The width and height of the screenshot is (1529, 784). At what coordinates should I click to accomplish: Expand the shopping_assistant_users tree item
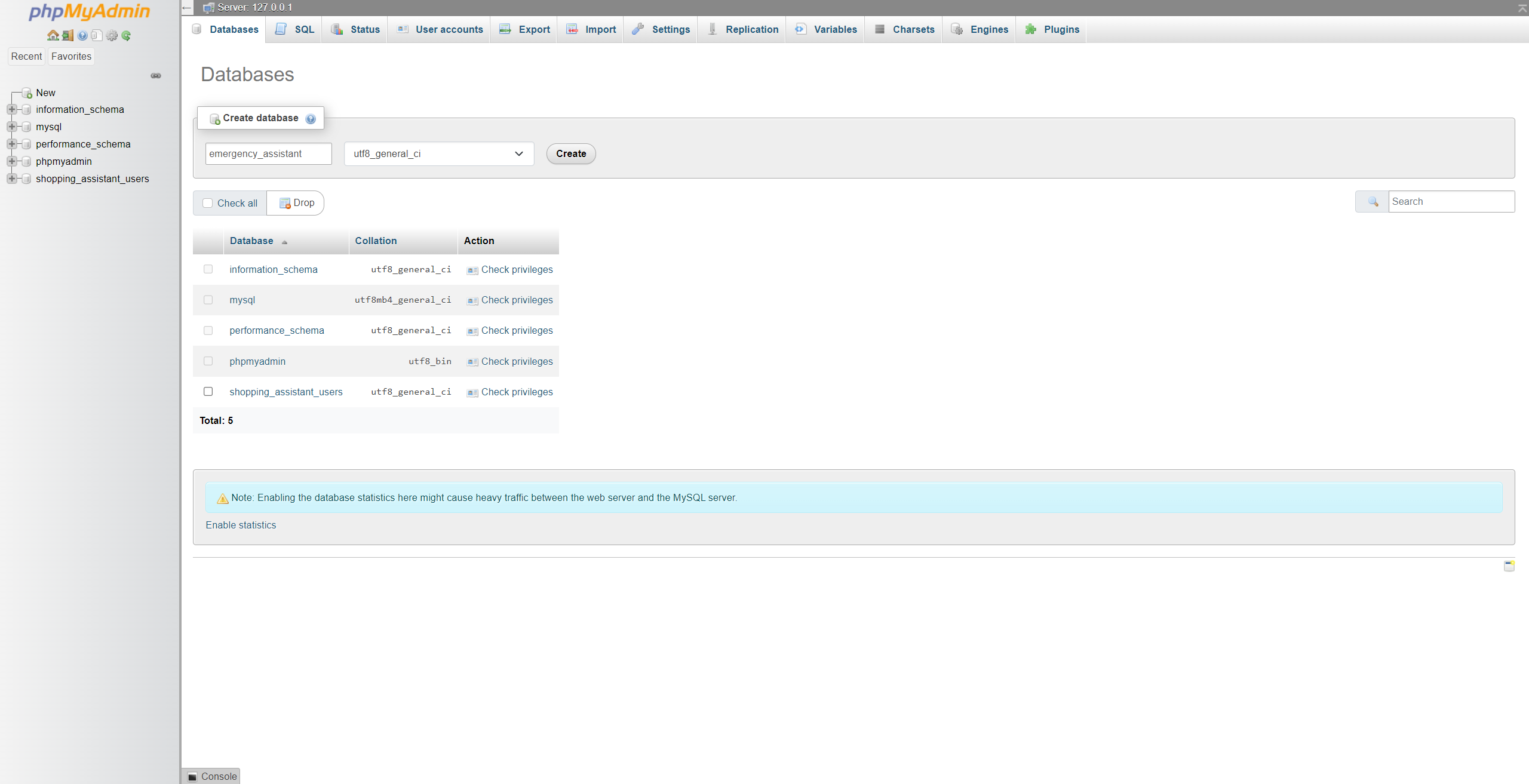pos(10,178)
